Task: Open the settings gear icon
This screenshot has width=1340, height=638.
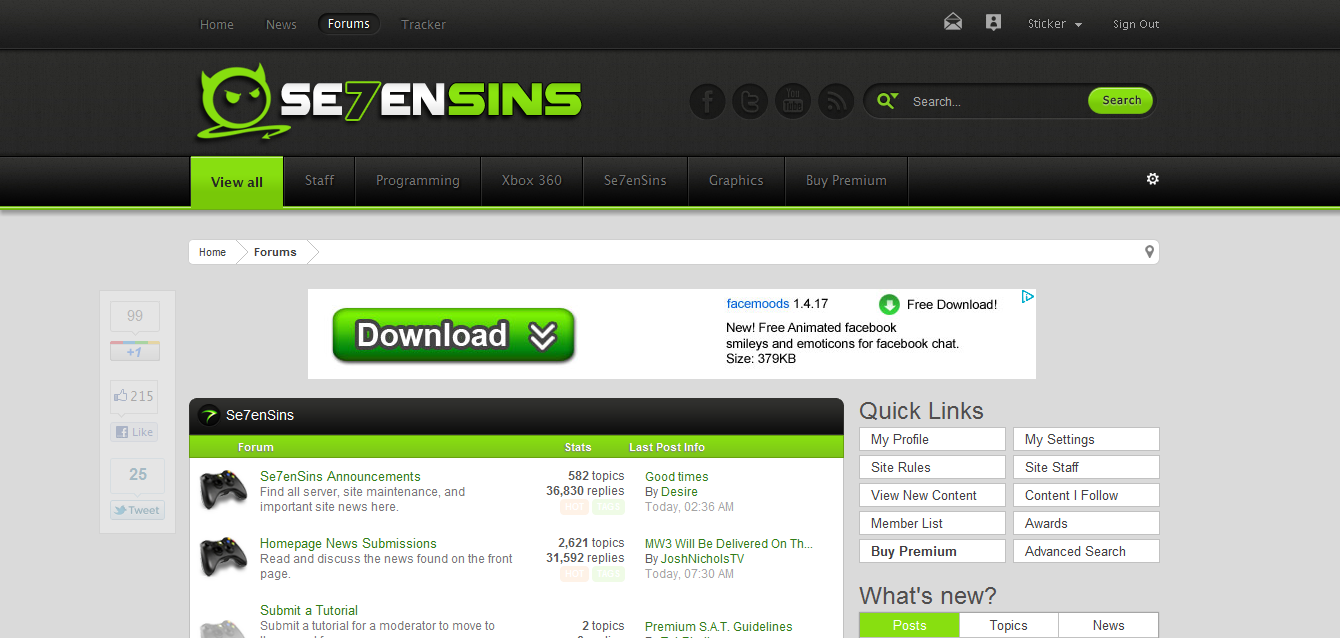Action: (x=1152, y=179)
